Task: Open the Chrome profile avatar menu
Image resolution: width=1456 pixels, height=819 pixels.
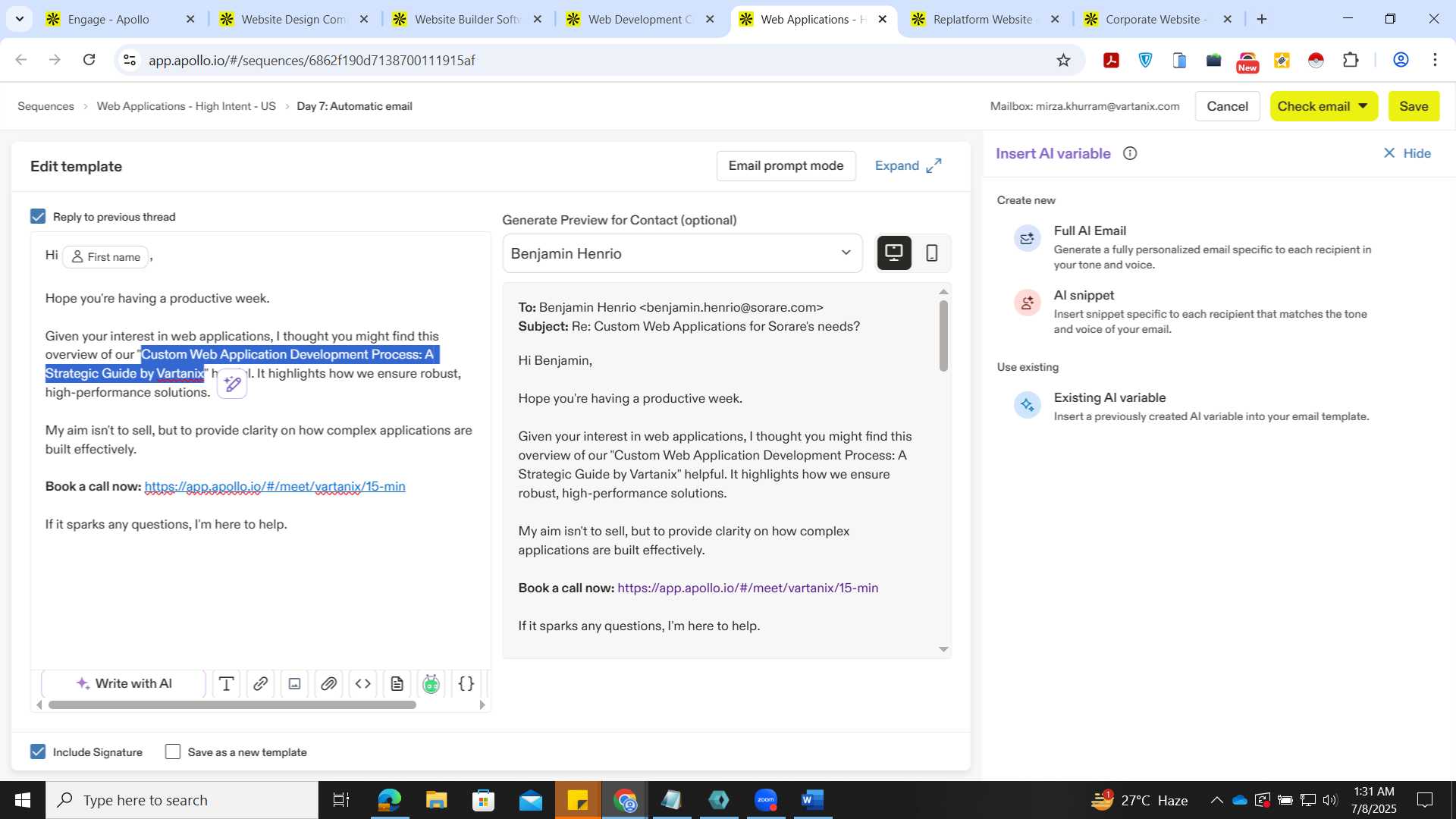Action: point(1401,61)
